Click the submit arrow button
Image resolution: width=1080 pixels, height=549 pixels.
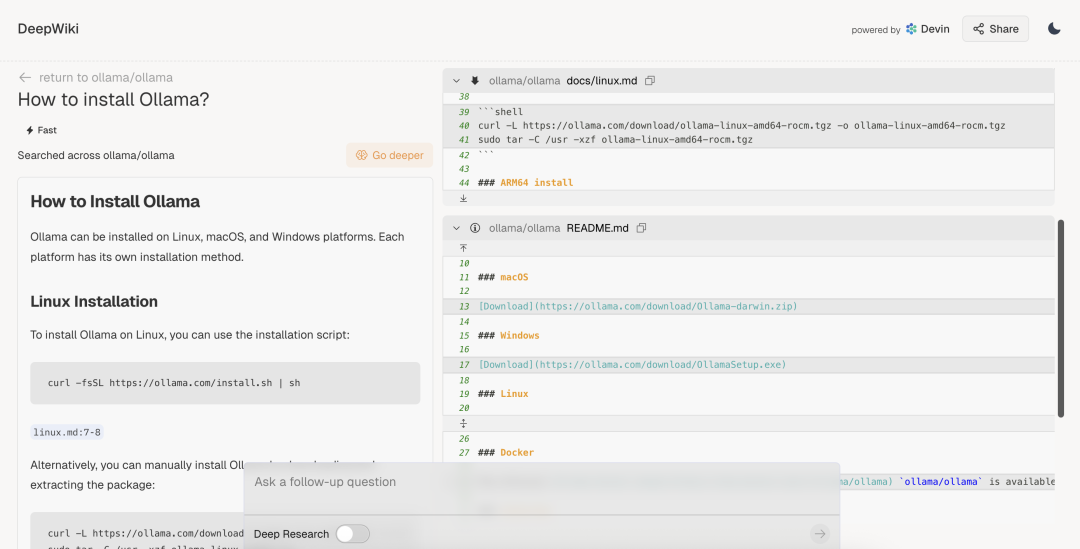click(820, 534)
